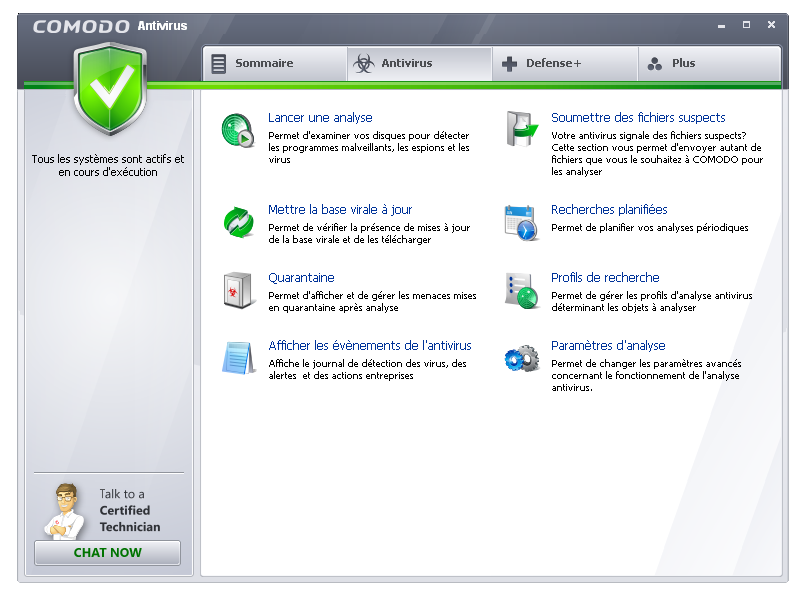Click the blue gears scan settings icon
808x607 pixels.
click(x=521, y=359)
